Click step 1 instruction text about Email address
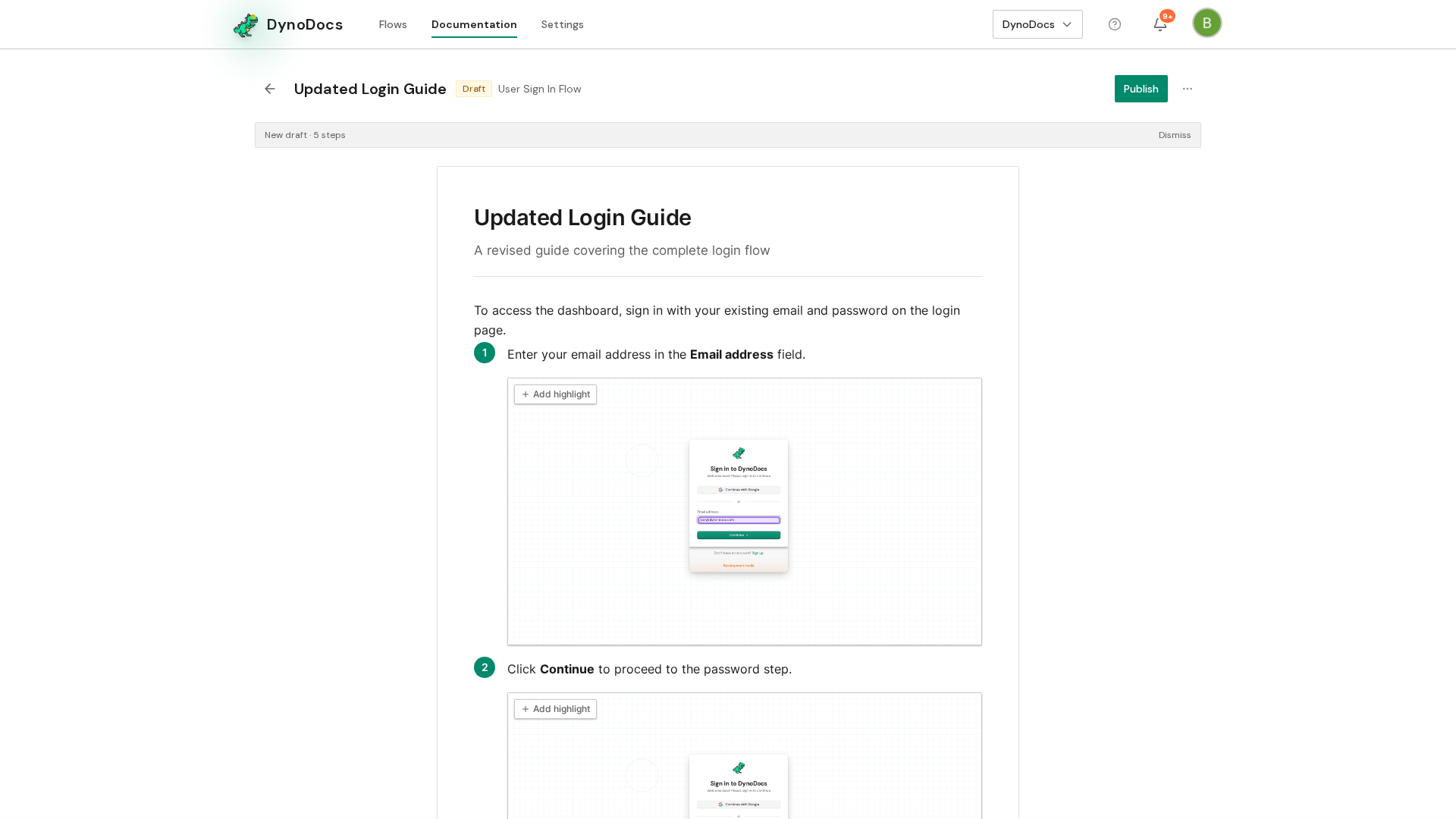1456x819 pixels. tap(657, 354)
